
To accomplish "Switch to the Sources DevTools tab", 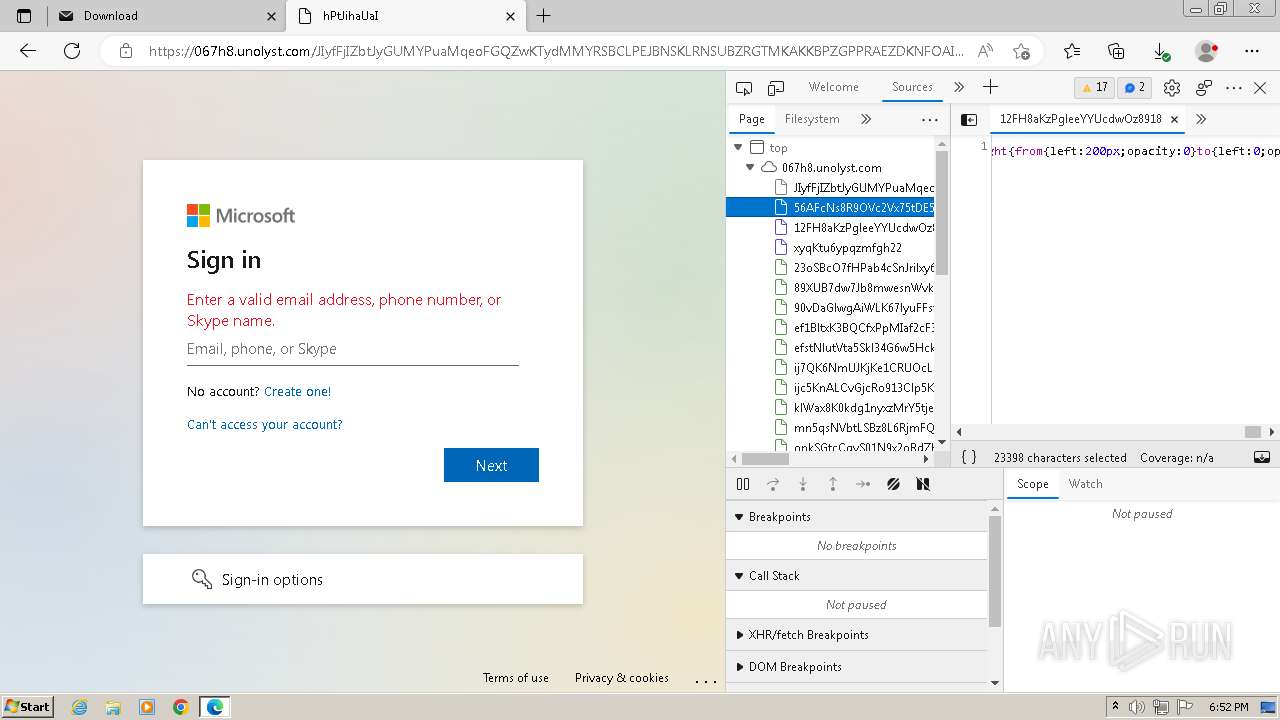I will (912, 87).
